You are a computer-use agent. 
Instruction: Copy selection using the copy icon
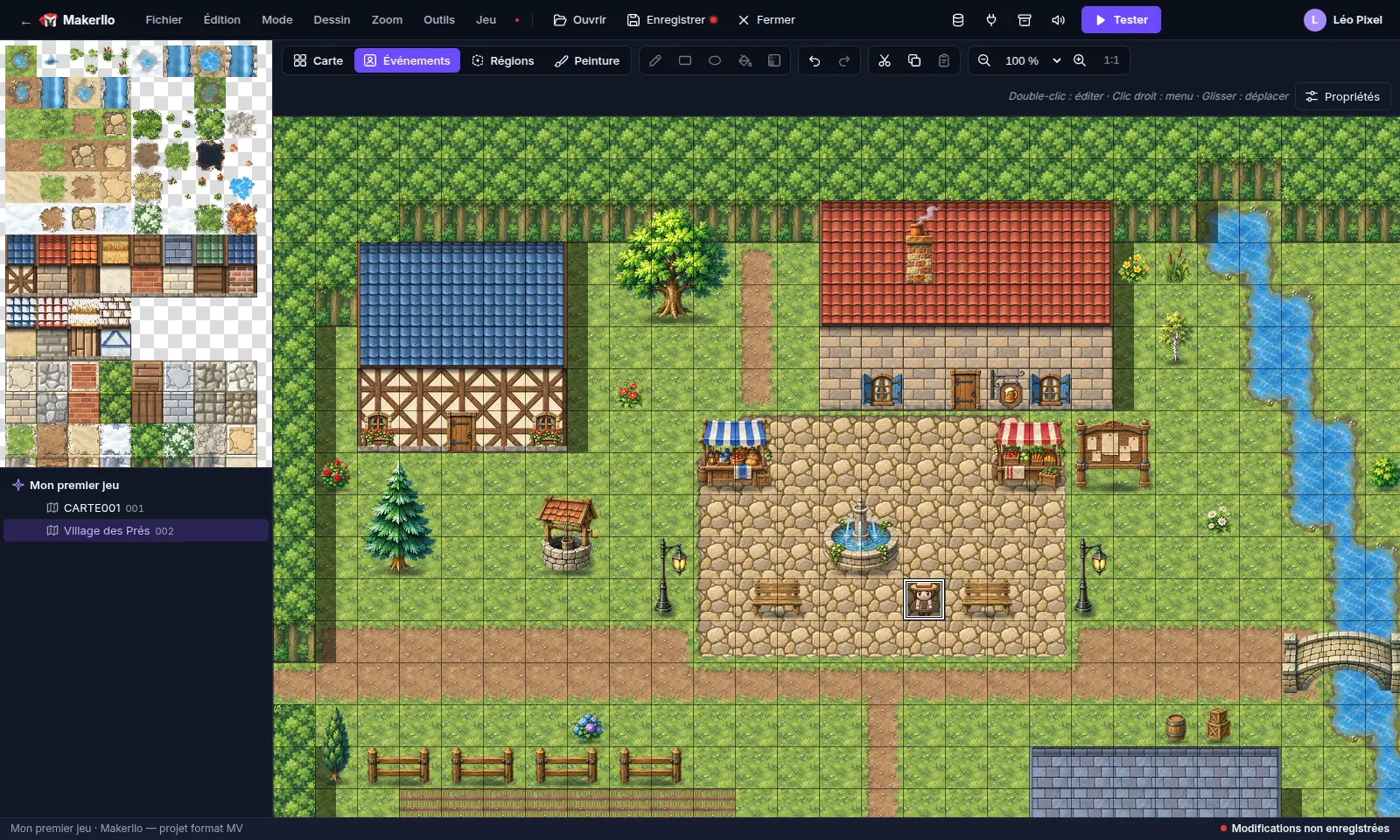coord(914,60)
